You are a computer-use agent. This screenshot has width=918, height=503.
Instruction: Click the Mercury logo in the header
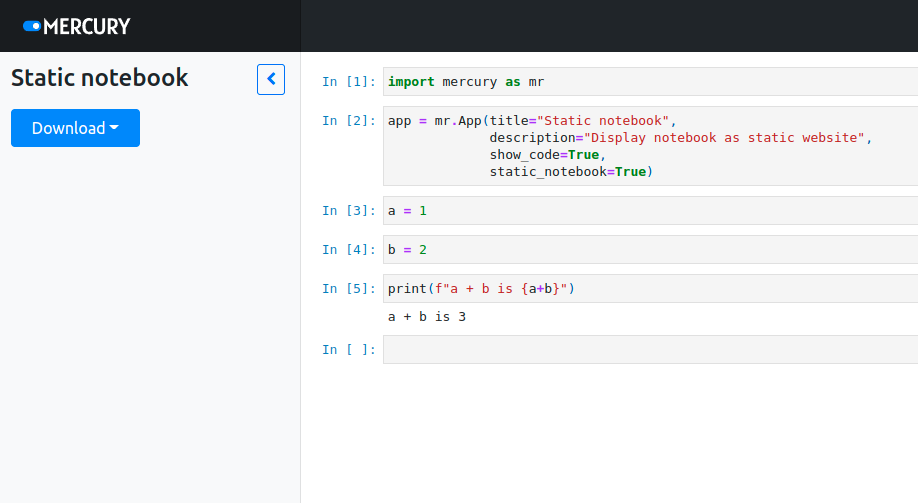pos(77,26)
